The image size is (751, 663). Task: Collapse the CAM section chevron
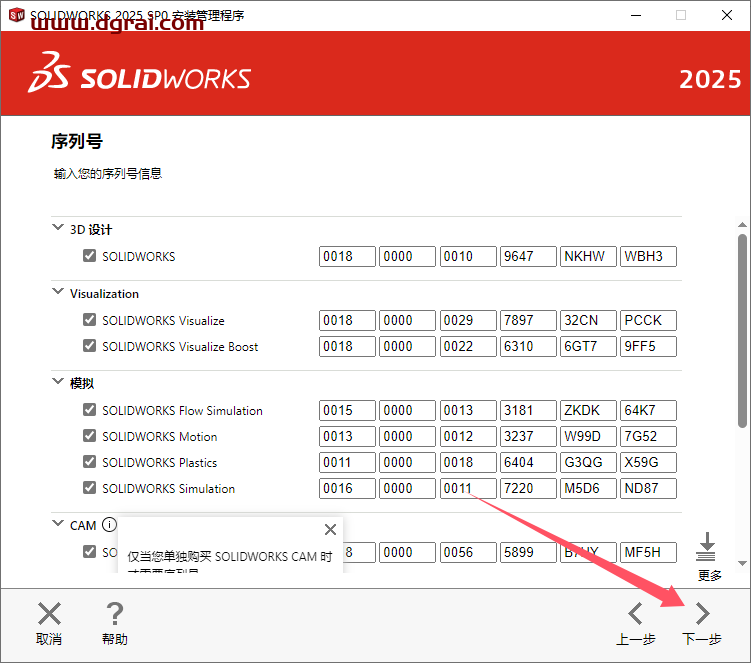[x=57, y=524]
